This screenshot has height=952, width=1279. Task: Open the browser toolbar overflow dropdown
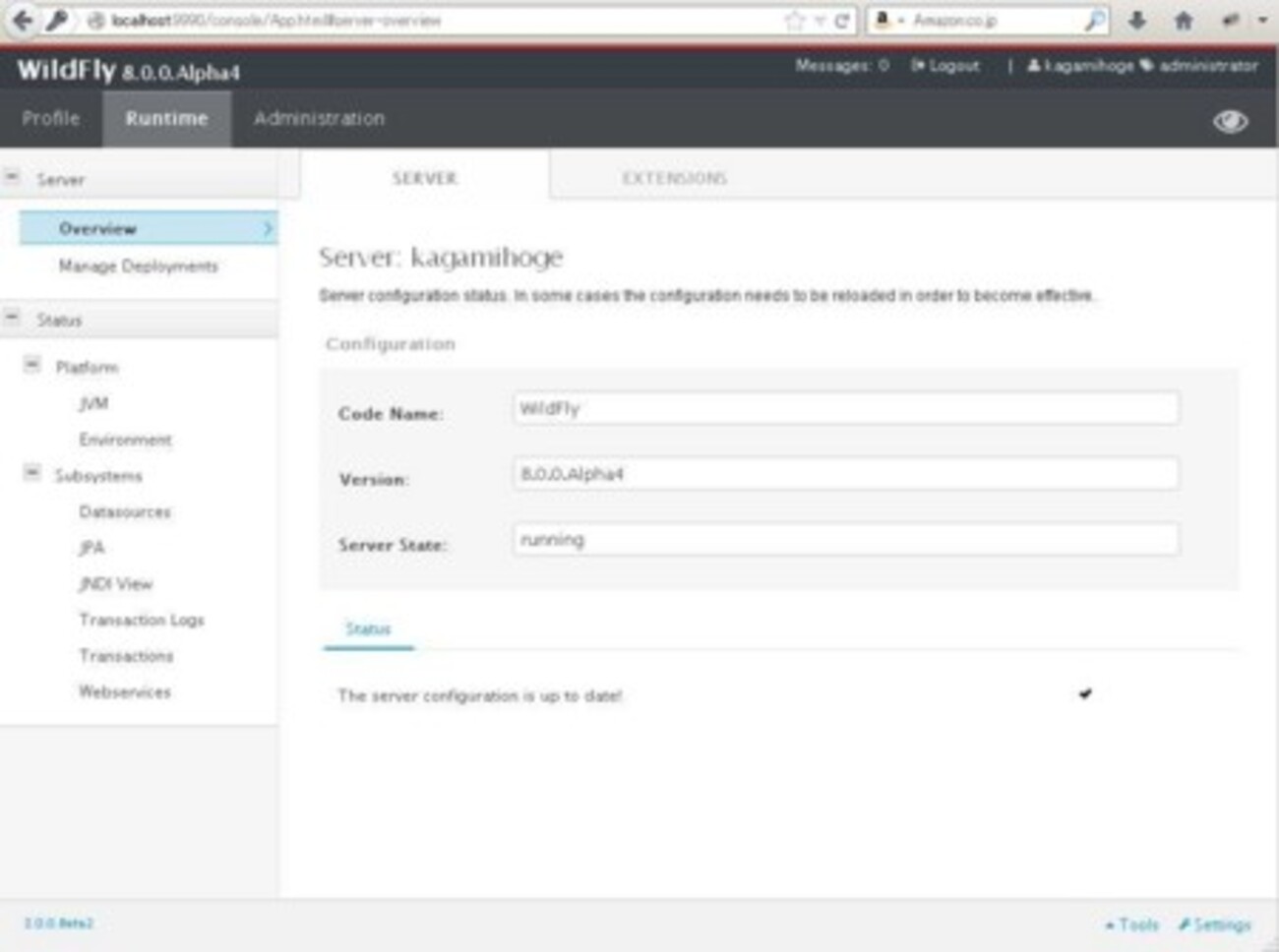click(1262, 20)
